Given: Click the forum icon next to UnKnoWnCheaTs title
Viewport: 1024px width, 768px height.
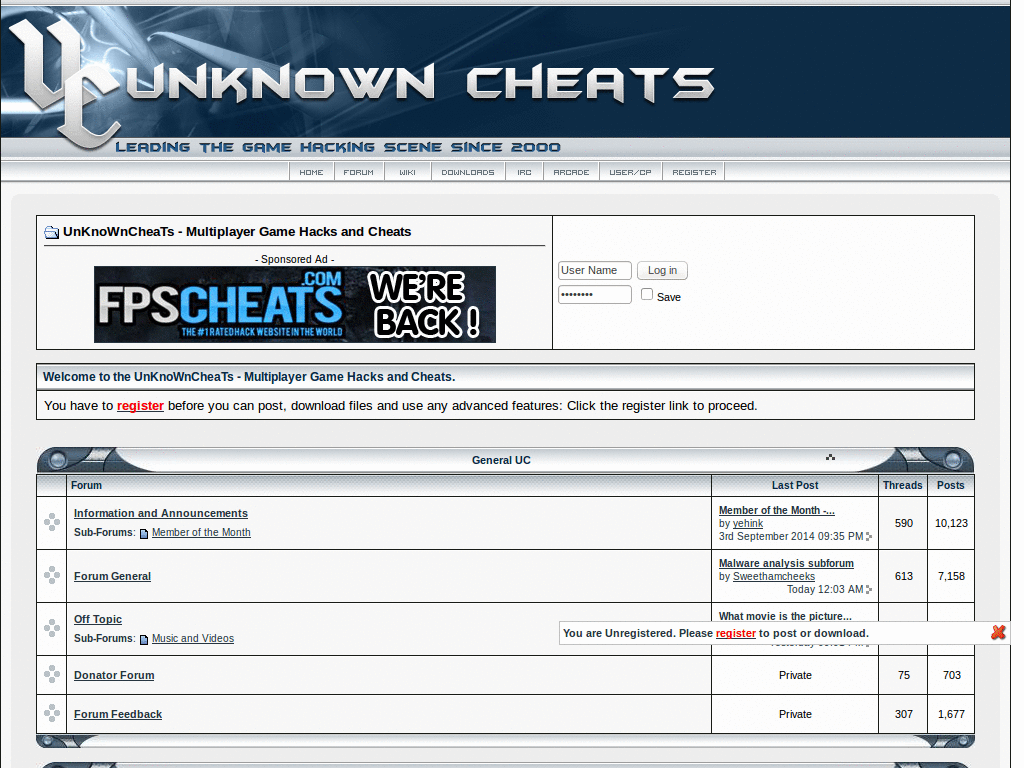Looking at the screenshot, I should click(x=52, y=232).
